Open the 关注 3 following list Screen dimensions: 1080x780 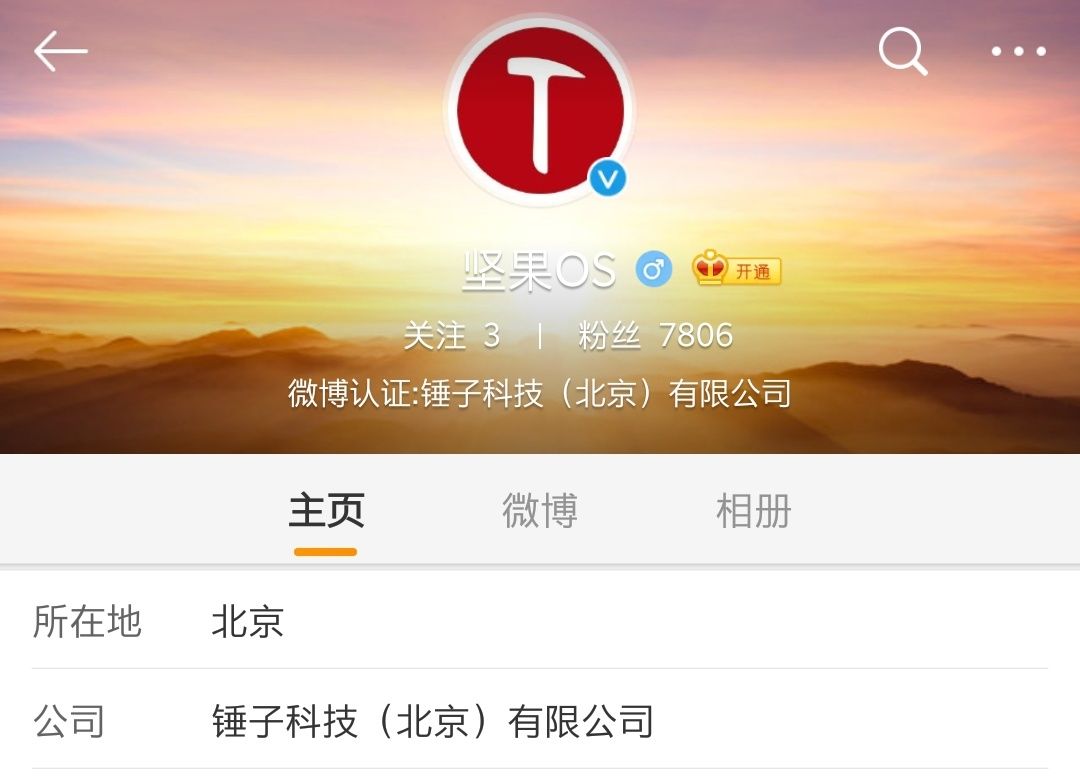point(452,336)
